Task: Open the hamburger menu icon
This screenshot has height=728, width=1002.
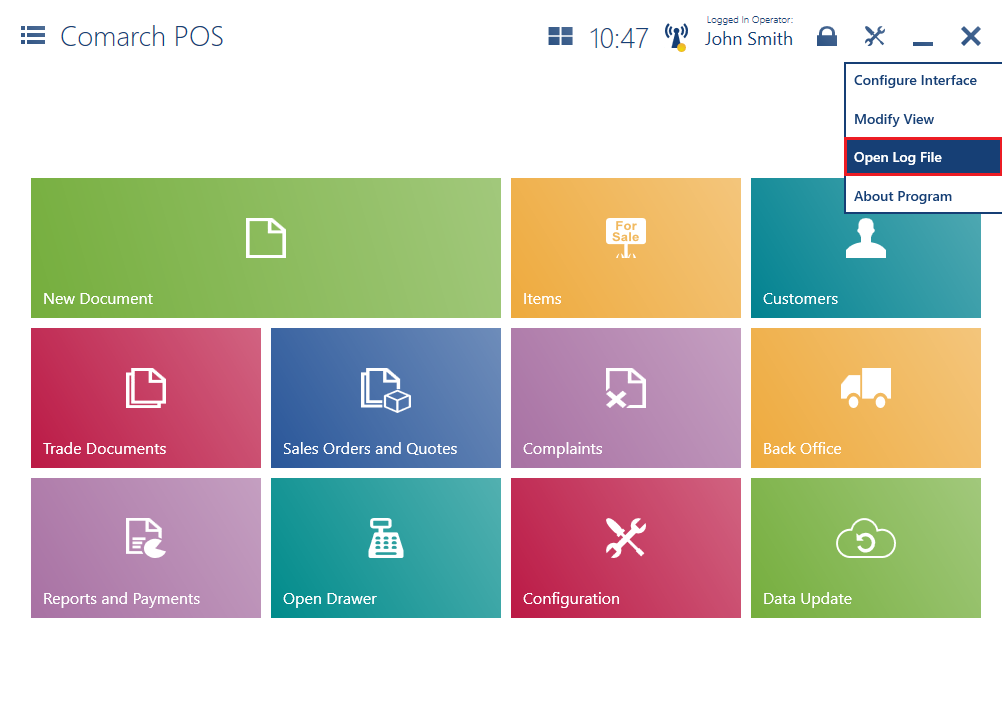Action: point(32,34)
